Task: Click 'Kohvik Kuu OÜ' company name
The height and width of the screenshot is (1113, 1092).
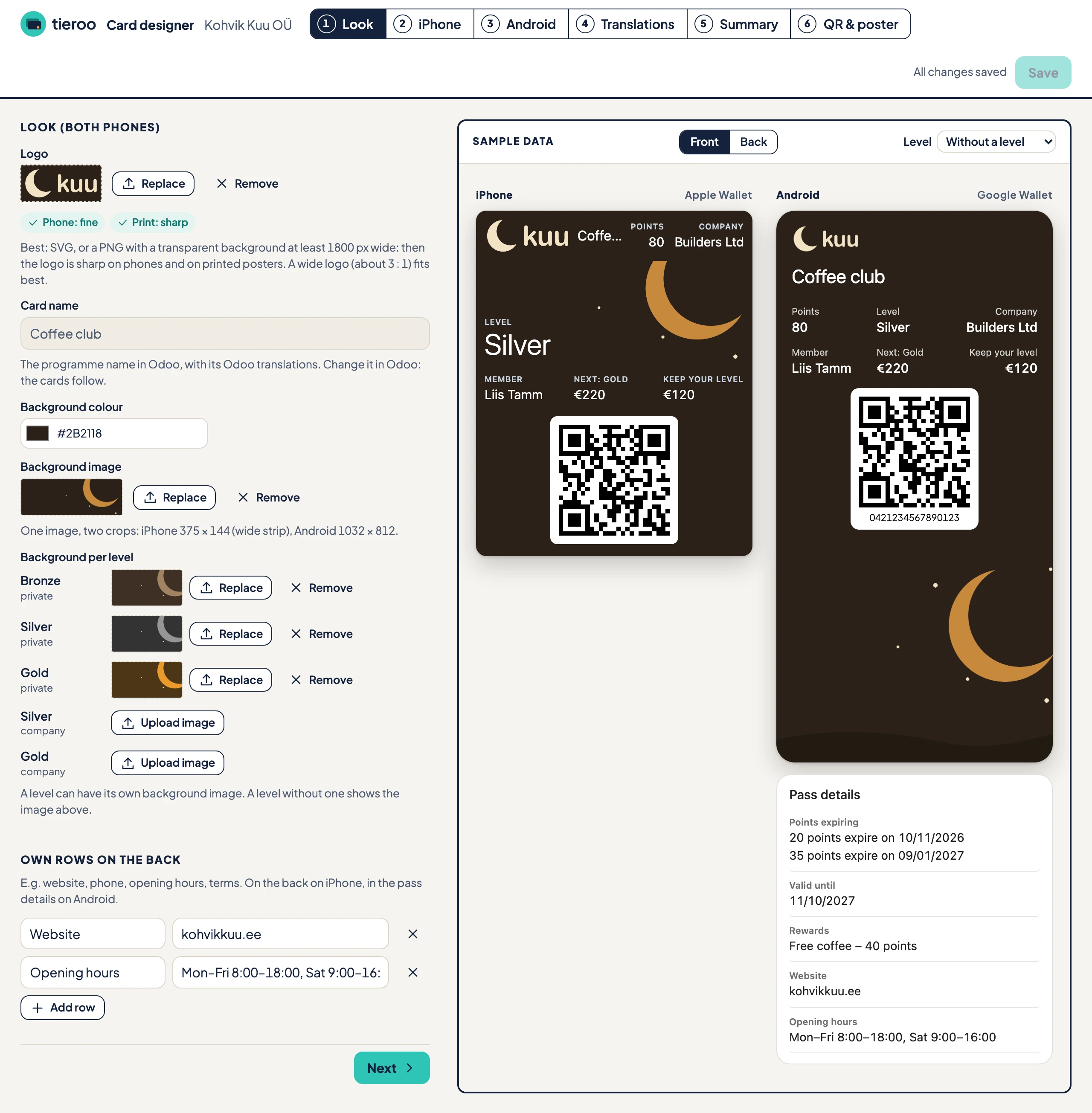Action: [248, 25]
